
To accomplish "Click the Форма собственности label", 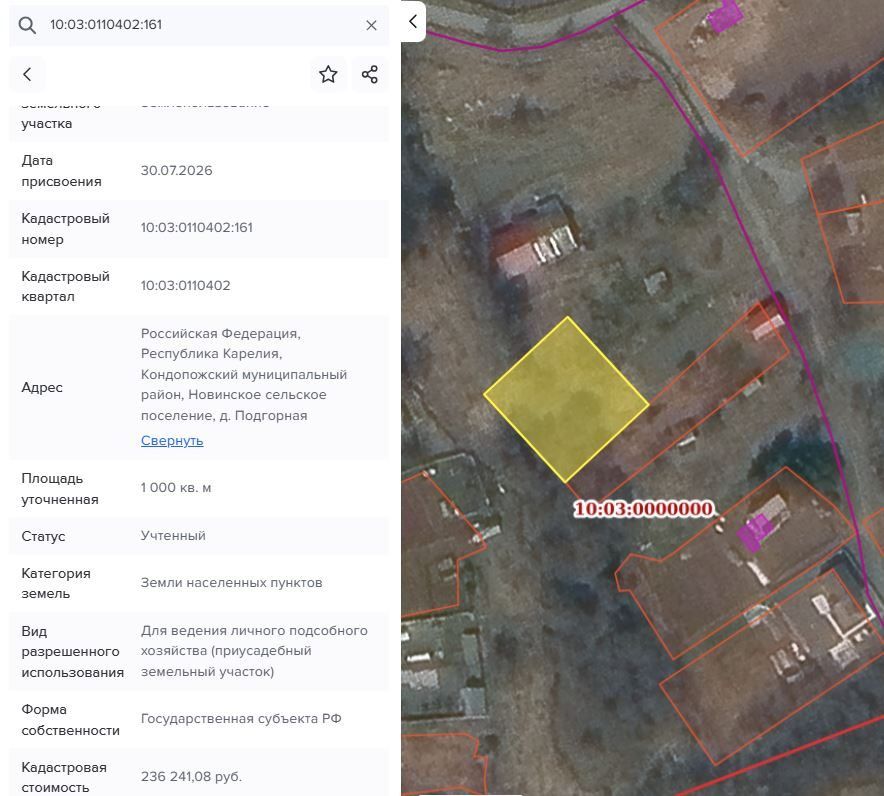I will tap(70, 720).
